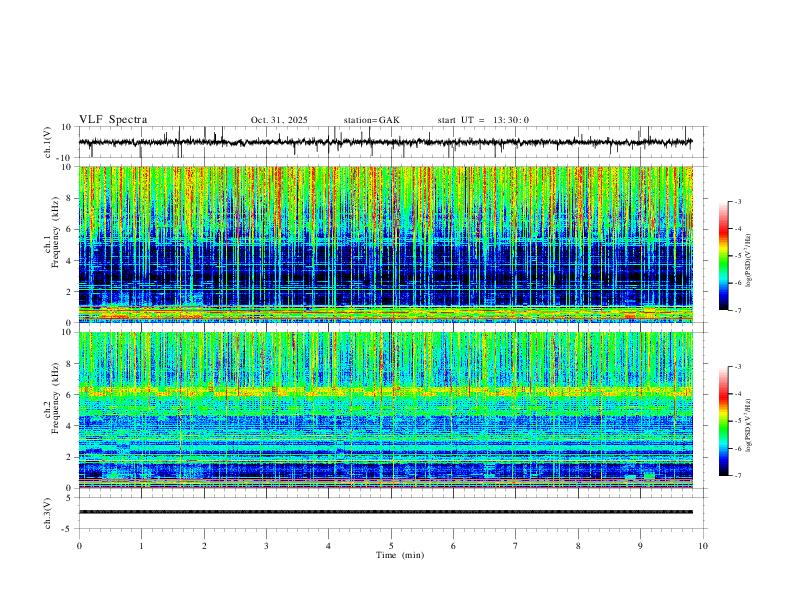The image size is (792, 612).
Task: Click the ch.2 colorbar "log(PSD)(V²/Hz)" label
Action: click(749, 425)
